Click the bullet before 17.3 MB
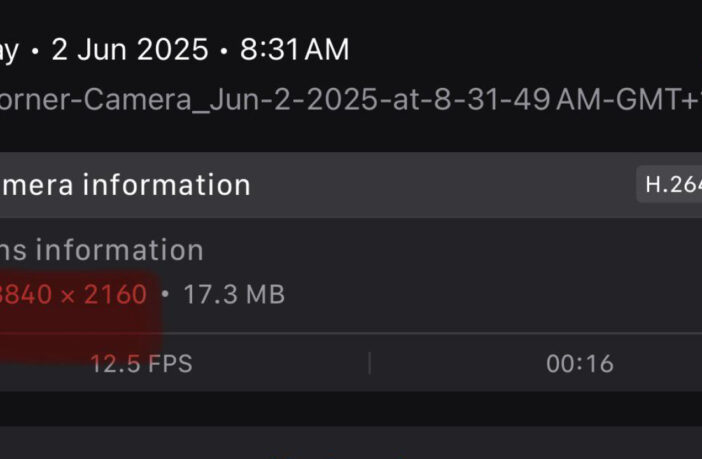Viewport: 702px width, 459px height. (x=164, y=295)
